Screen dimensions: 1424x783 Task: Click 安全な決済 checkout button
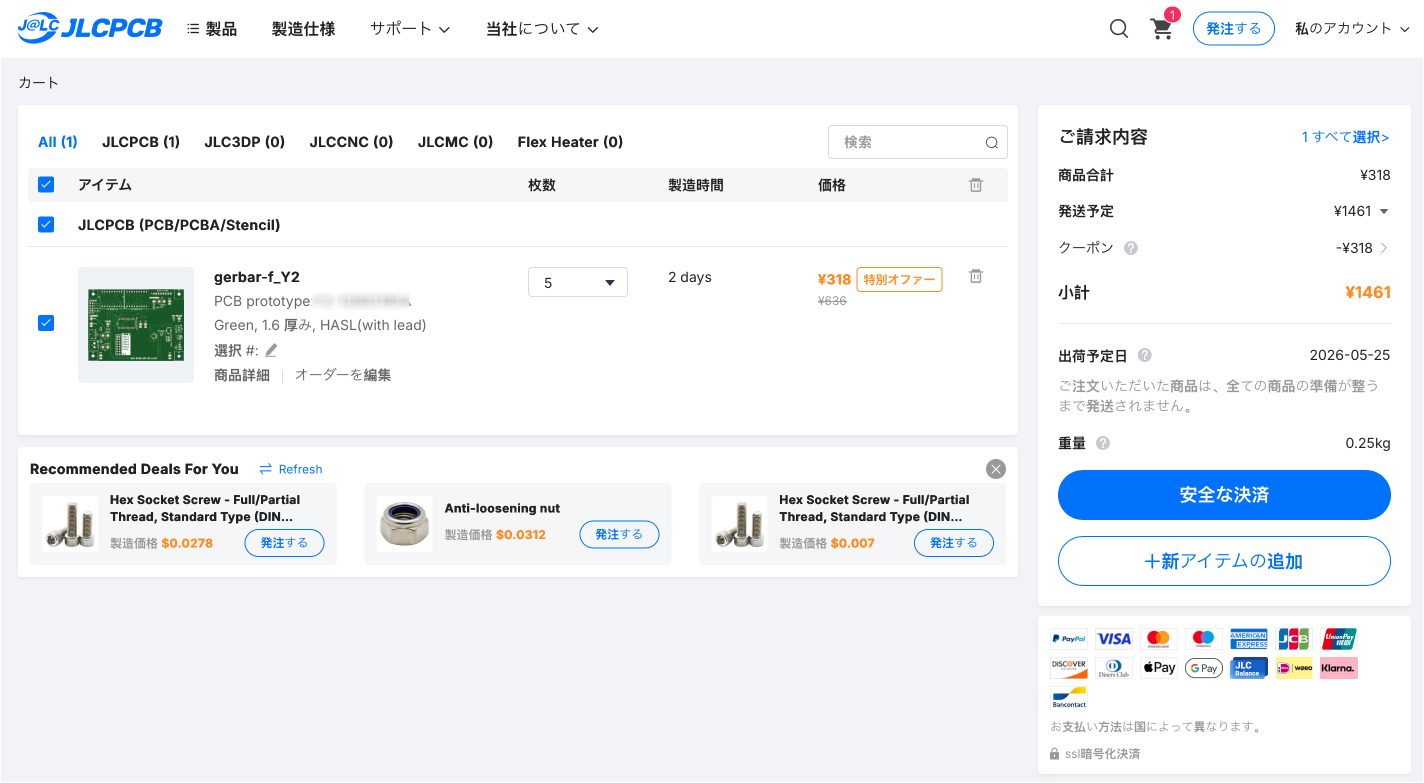pyautogui.click(x=1224, y=495)
